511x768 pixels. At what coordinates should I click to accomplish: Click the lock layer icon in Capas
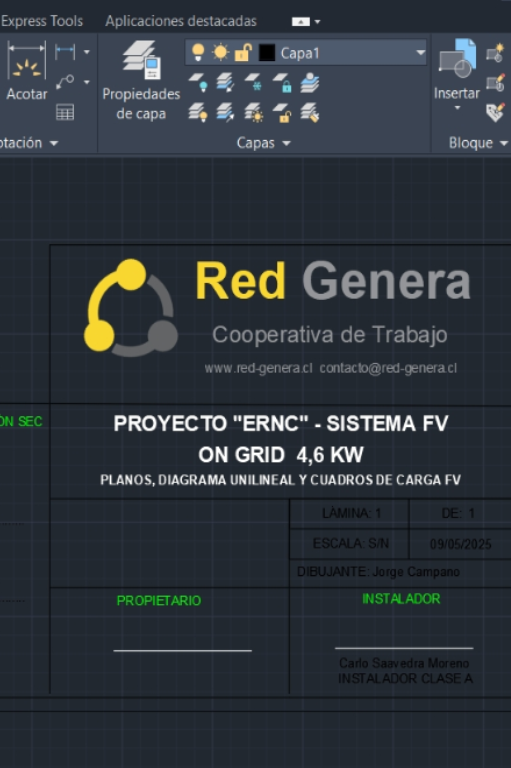282,83
